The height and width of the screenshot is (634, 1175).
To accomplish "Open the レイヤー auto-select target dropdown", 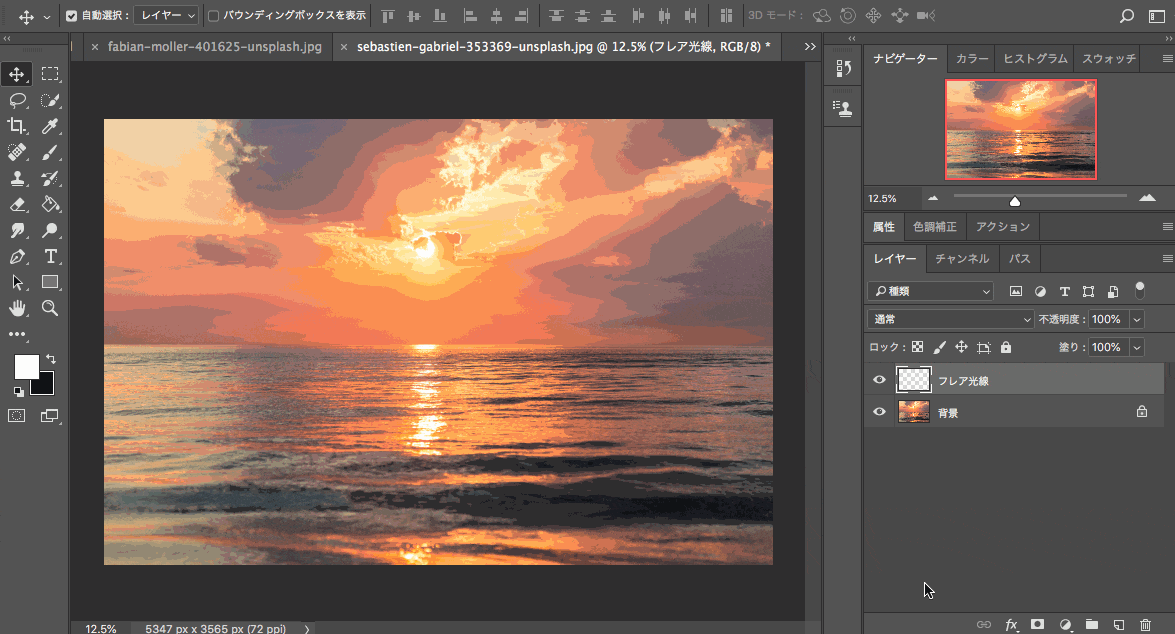I will (166, 16).
